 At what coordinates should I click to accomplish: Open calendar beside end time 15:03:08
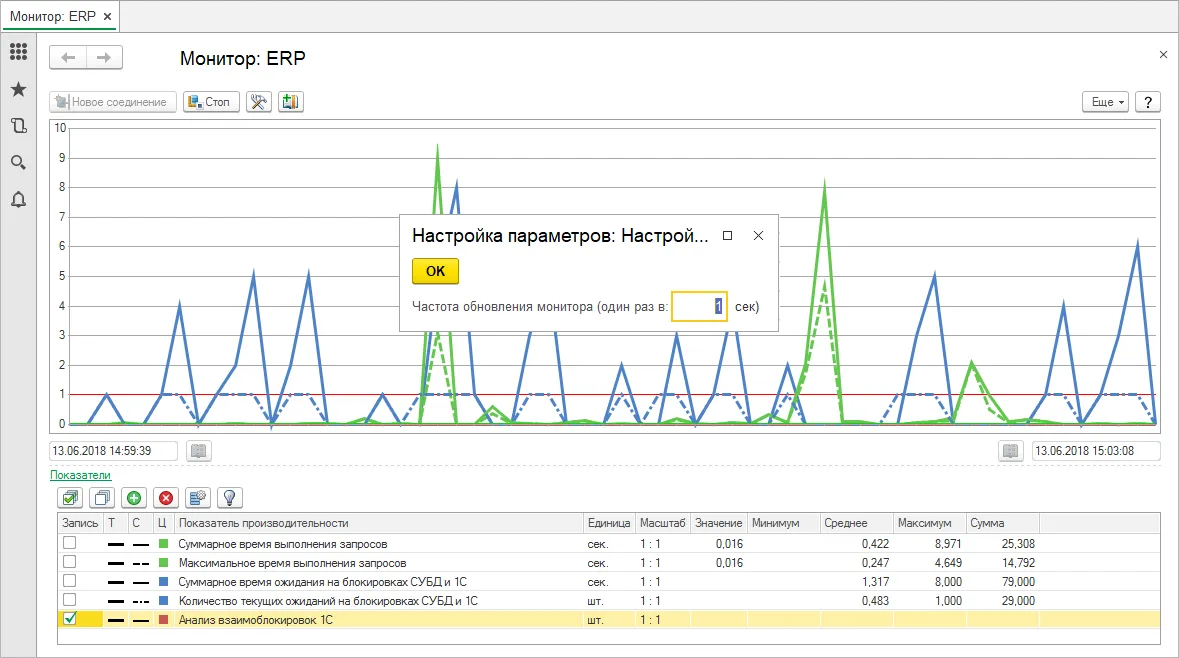point(1011,450)
